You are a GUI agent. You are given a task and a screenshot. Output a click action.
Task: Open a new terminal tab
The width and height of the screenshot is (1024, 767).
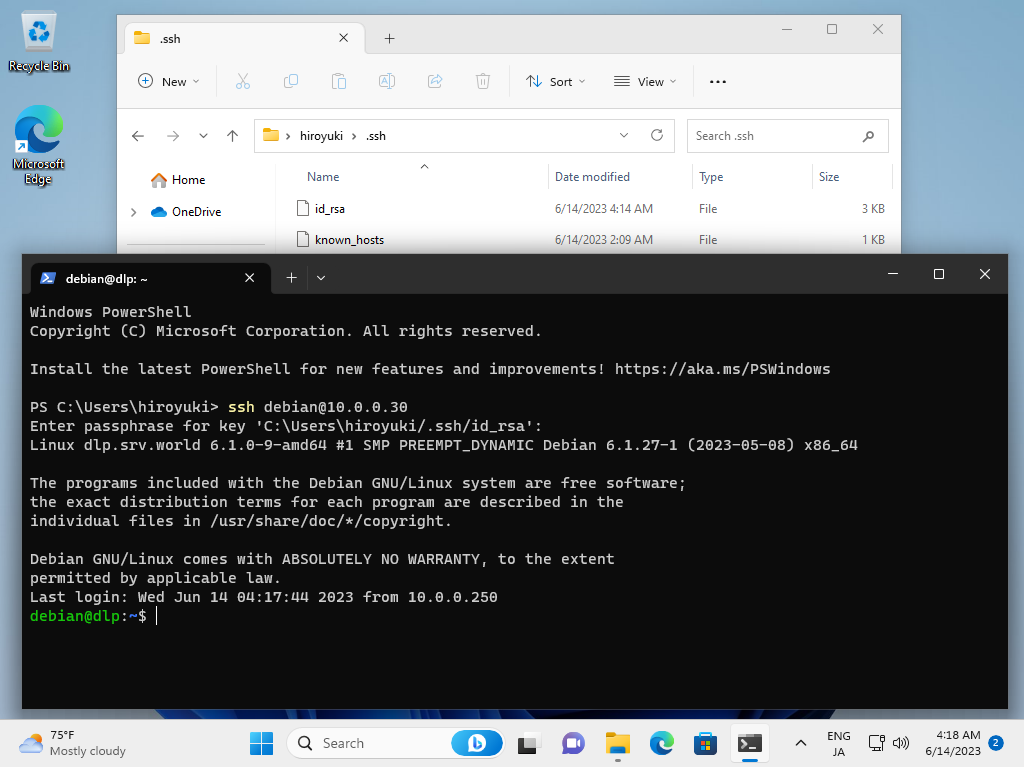(291, 278)
